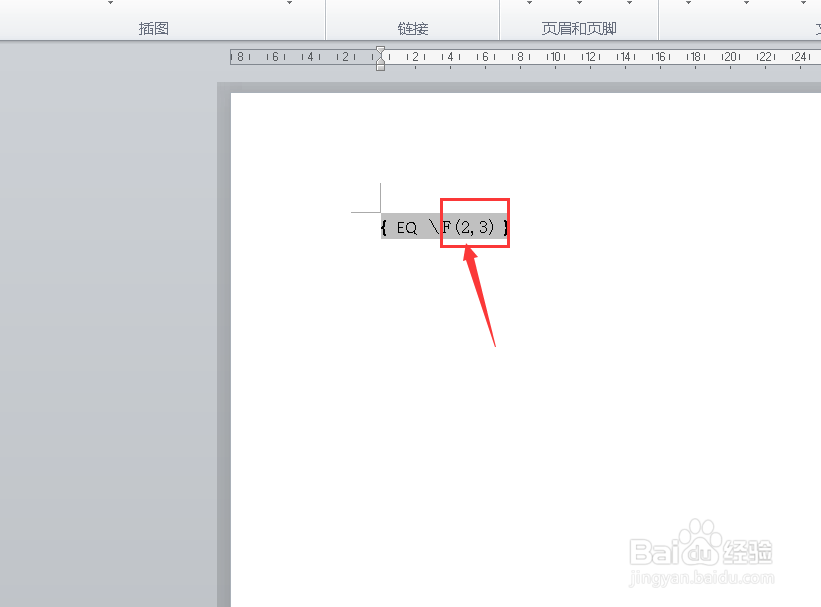Open the 屏幕截图 dropdown arrow in 插图 group
821x607 pixels.
290,3
